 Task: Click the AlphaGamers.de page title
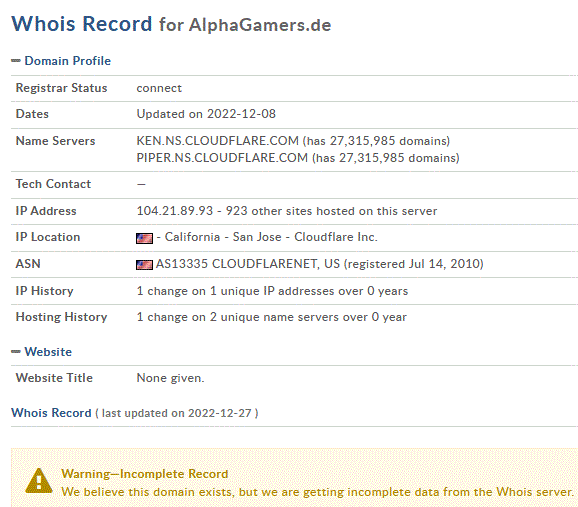[260, 25]
